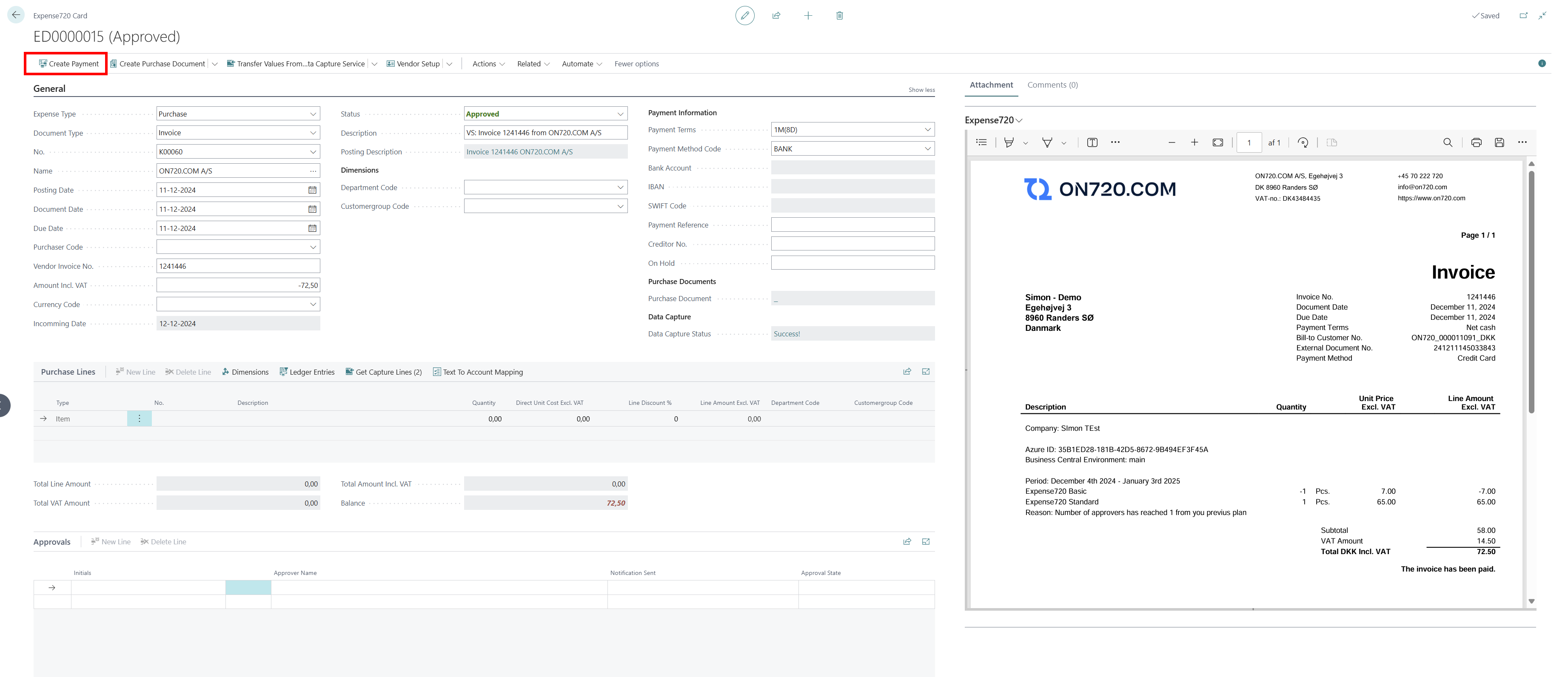Open the Actions menu
The image size is (1568, 677).
click(488, 64)
